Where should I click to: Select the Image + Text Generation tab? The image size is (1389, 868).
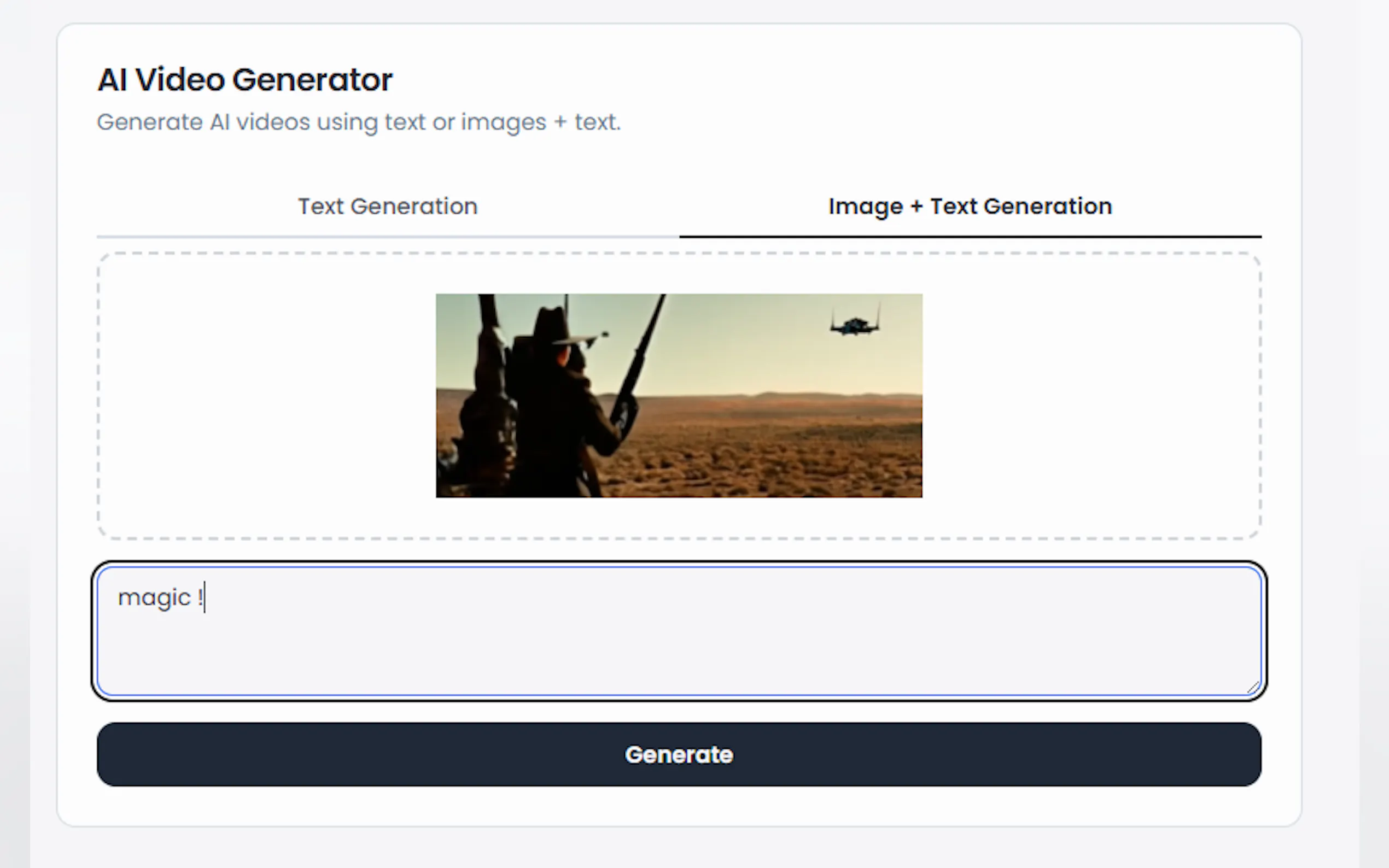tap(970, 207)
